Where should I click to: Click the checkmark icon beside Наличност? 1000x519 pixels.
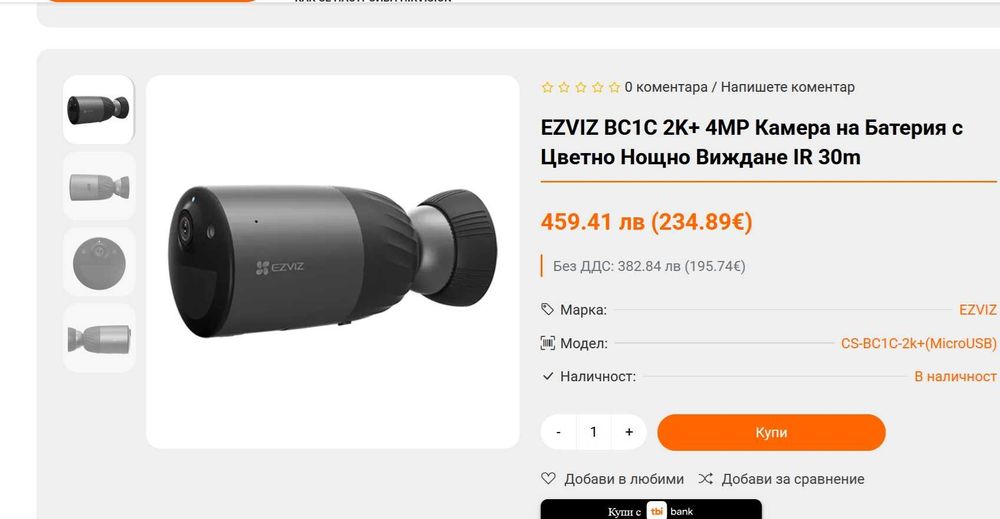pos(547,376)
